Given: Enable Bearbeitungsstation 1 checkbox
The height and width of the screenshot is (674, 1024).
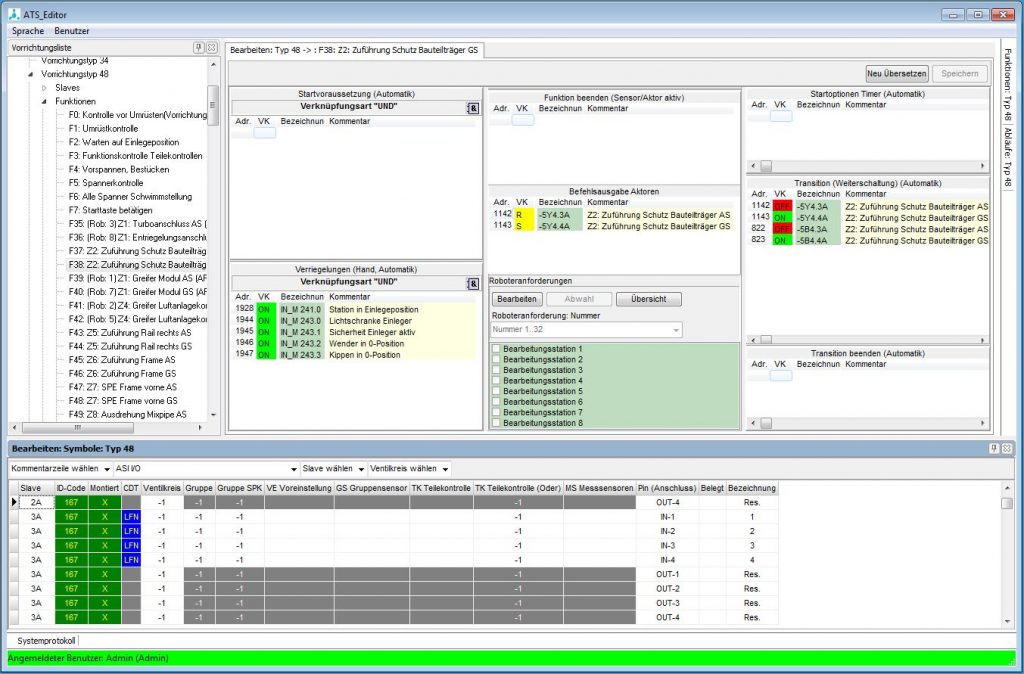Looking at the screenshot, I should pyautogui.click(x=497, y=349).
